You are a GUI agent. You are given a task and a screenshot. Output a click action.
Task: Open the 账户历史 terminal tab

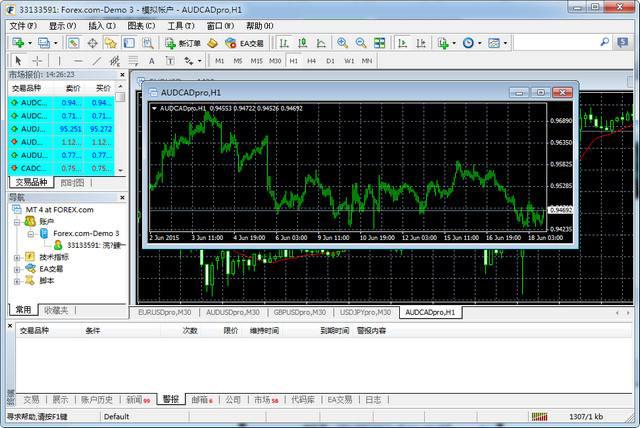(98, 399)
